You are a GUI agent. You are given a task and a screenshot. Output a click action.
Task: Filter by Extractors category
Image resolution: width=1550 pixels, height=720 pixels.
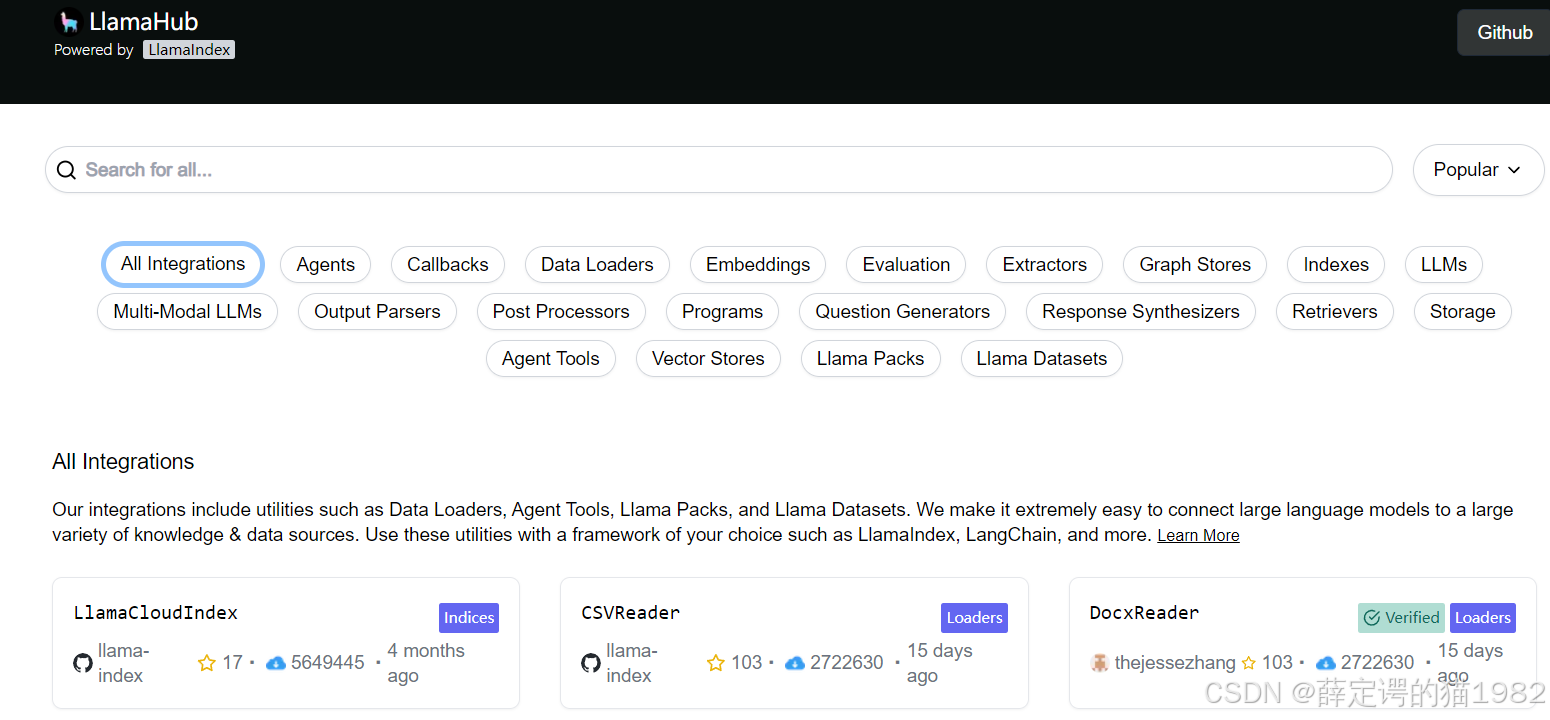pos(1044,265)
